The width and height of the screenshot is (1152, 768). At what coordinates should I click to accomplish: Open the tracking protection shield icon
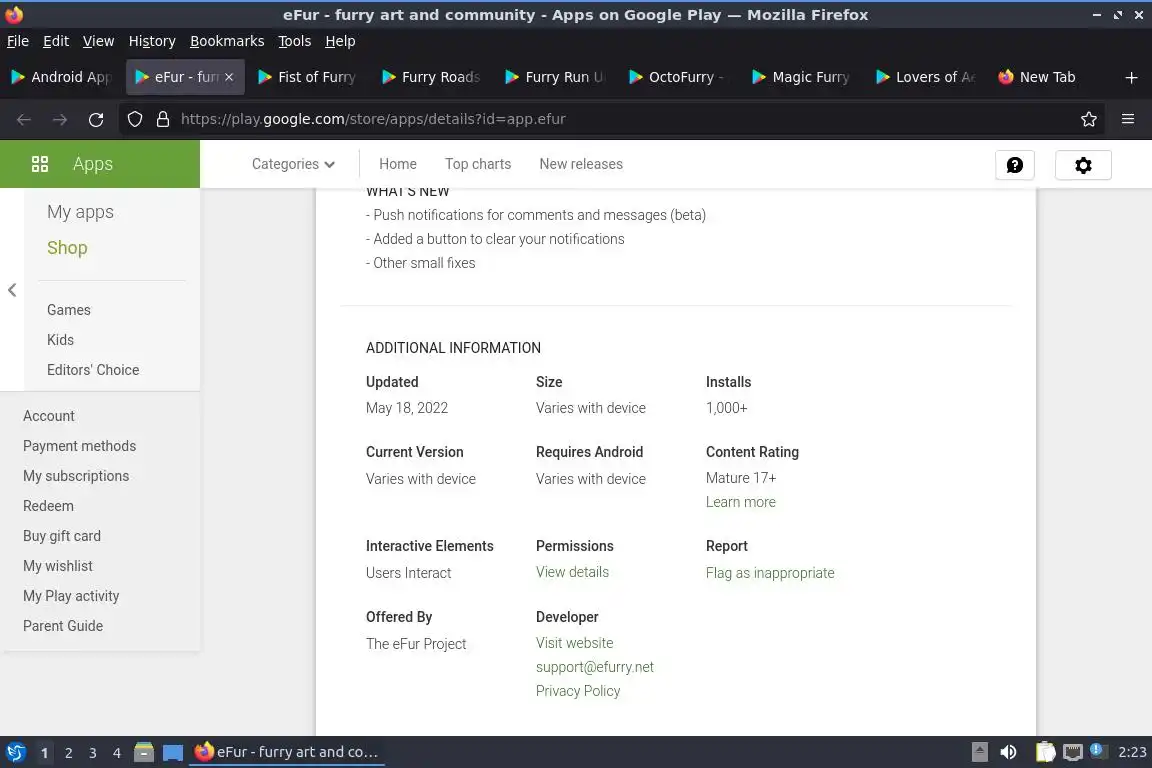pyautogui.click(x=134, y=119)
